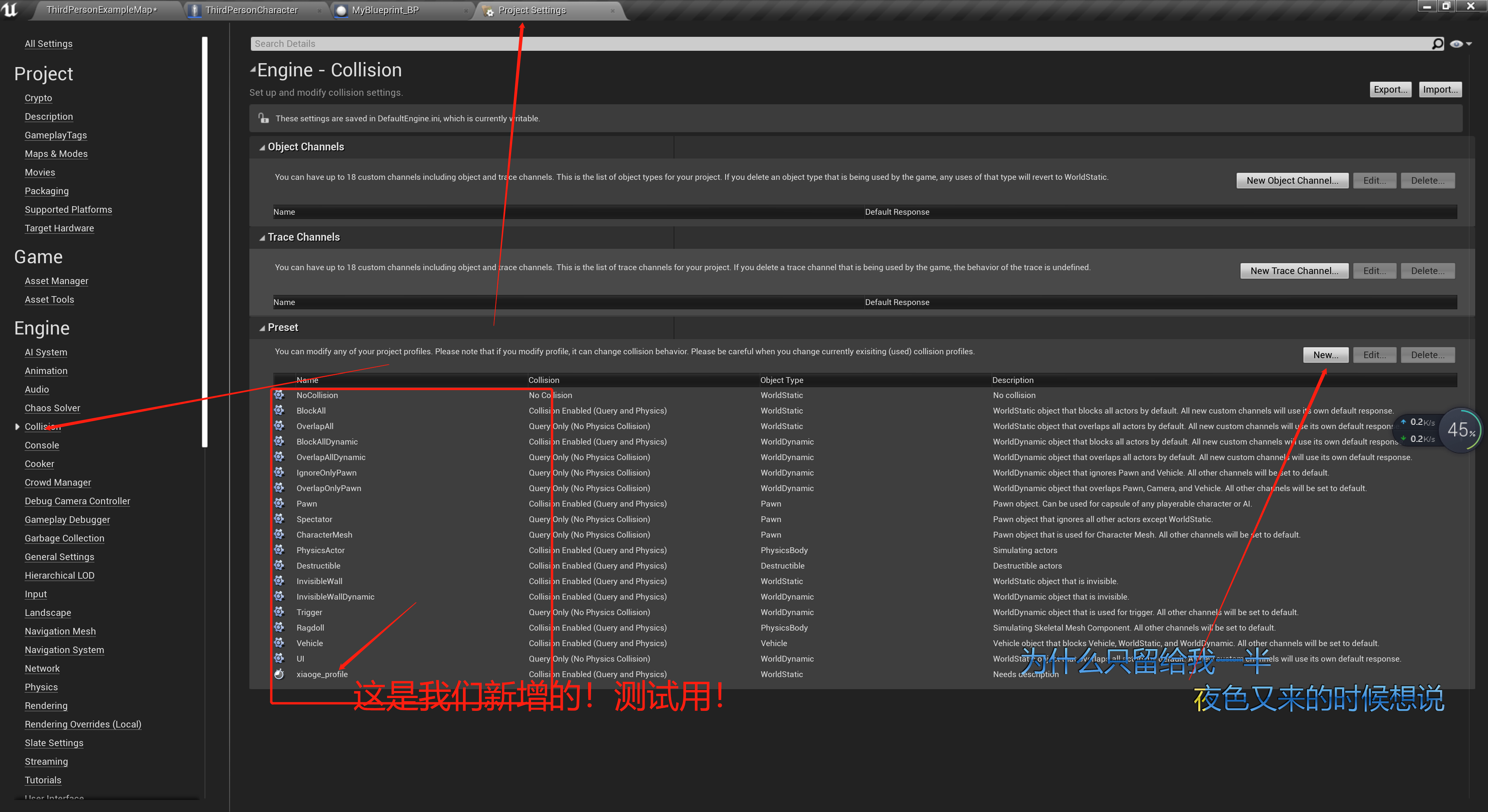Click Edit button in Preset section

(1374, 355)
